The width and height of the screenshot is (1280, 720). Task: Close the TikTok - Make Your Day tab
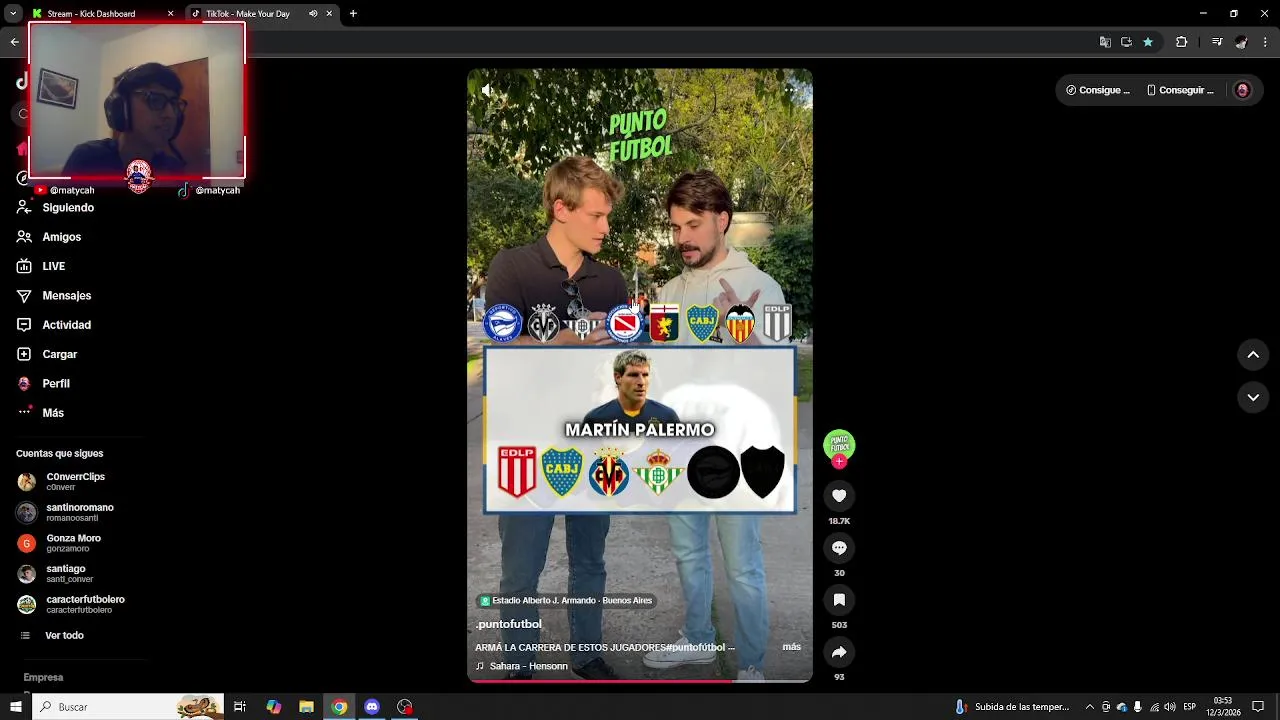[329, 14]
